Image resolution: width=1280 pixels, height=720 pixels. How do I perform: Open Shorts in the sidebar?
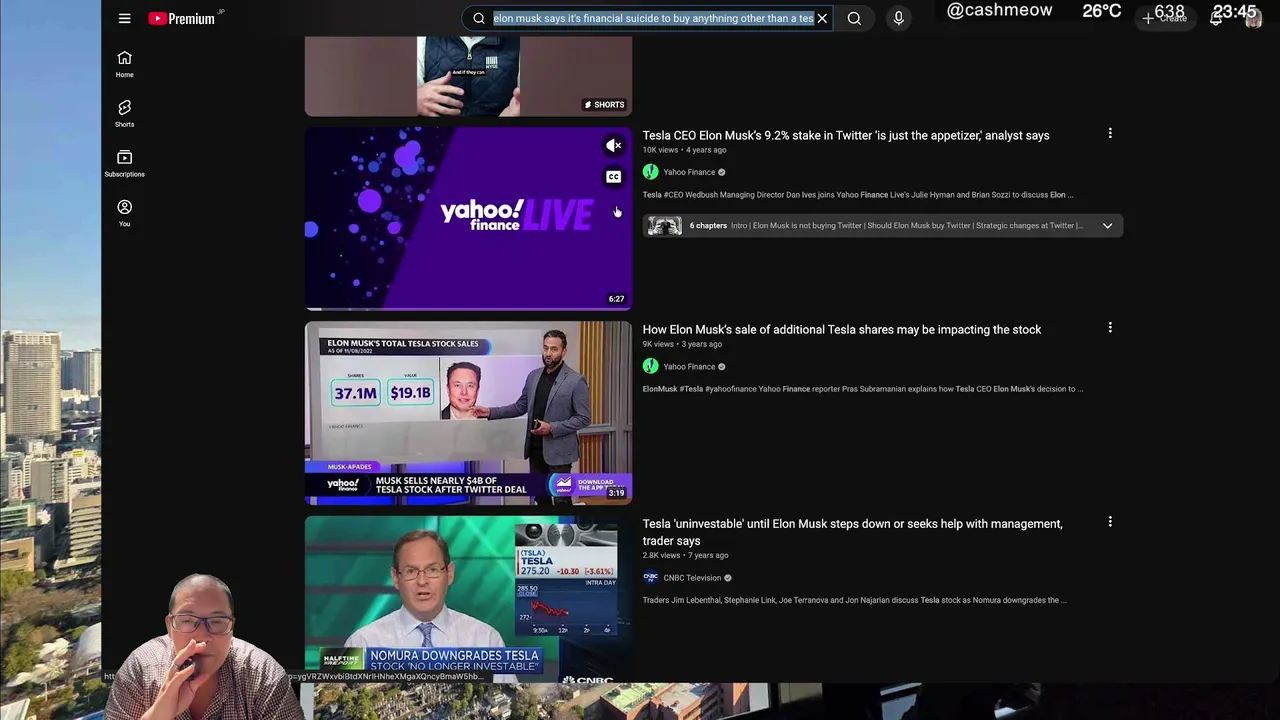tap(124, 114)
